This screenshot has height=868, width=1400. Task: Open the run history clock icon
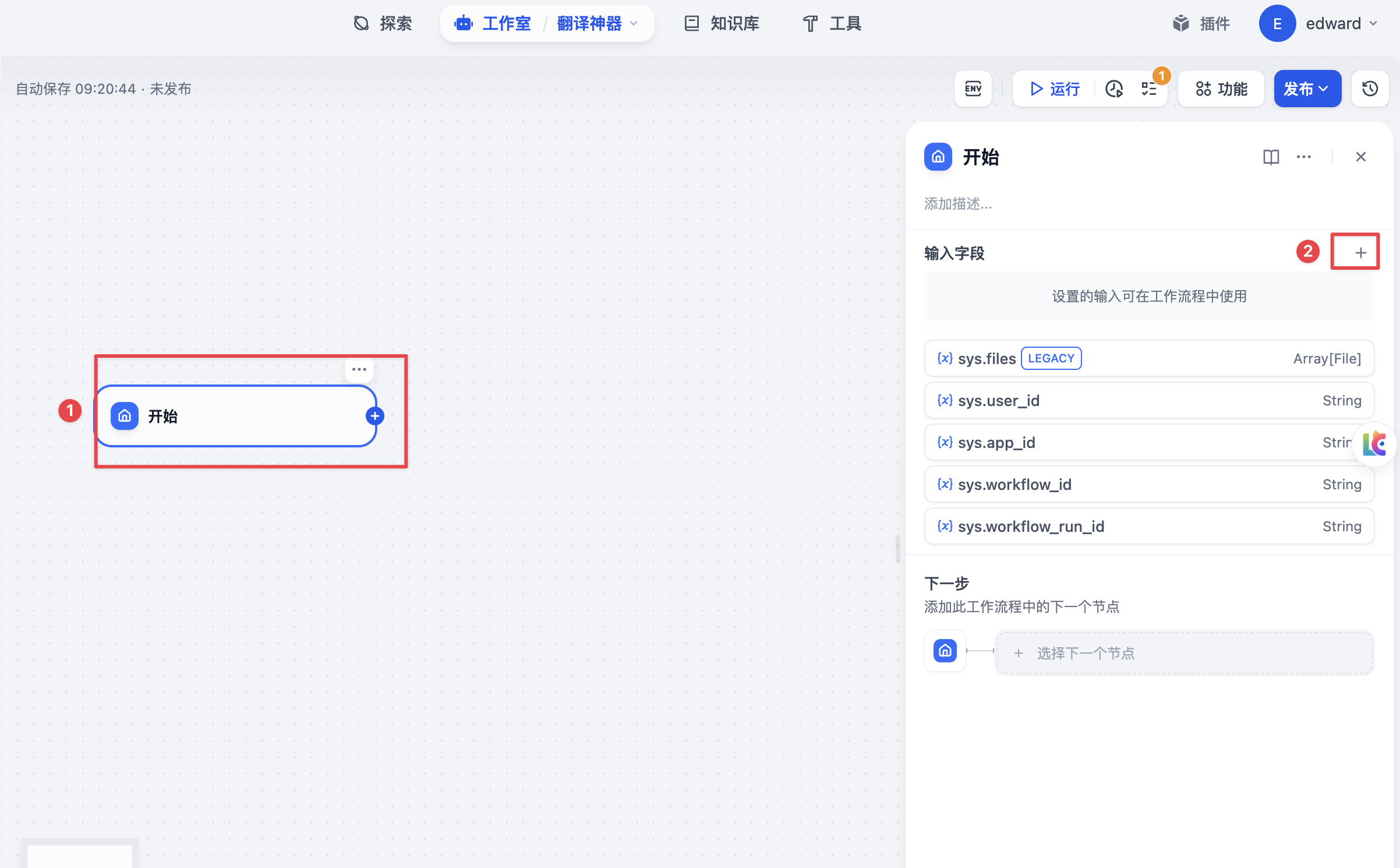[1114, 89]
